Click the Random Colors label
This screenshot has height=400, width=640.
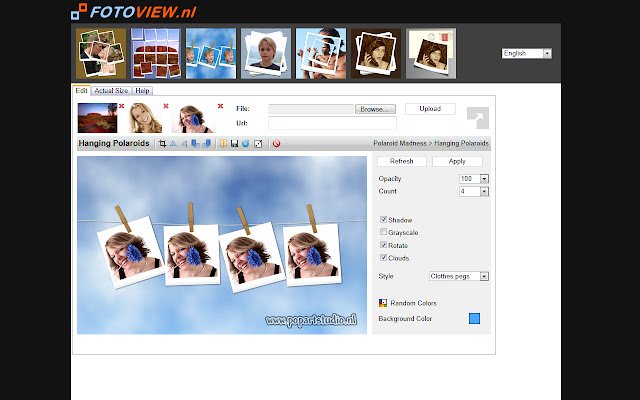click(x=413, y=303)
